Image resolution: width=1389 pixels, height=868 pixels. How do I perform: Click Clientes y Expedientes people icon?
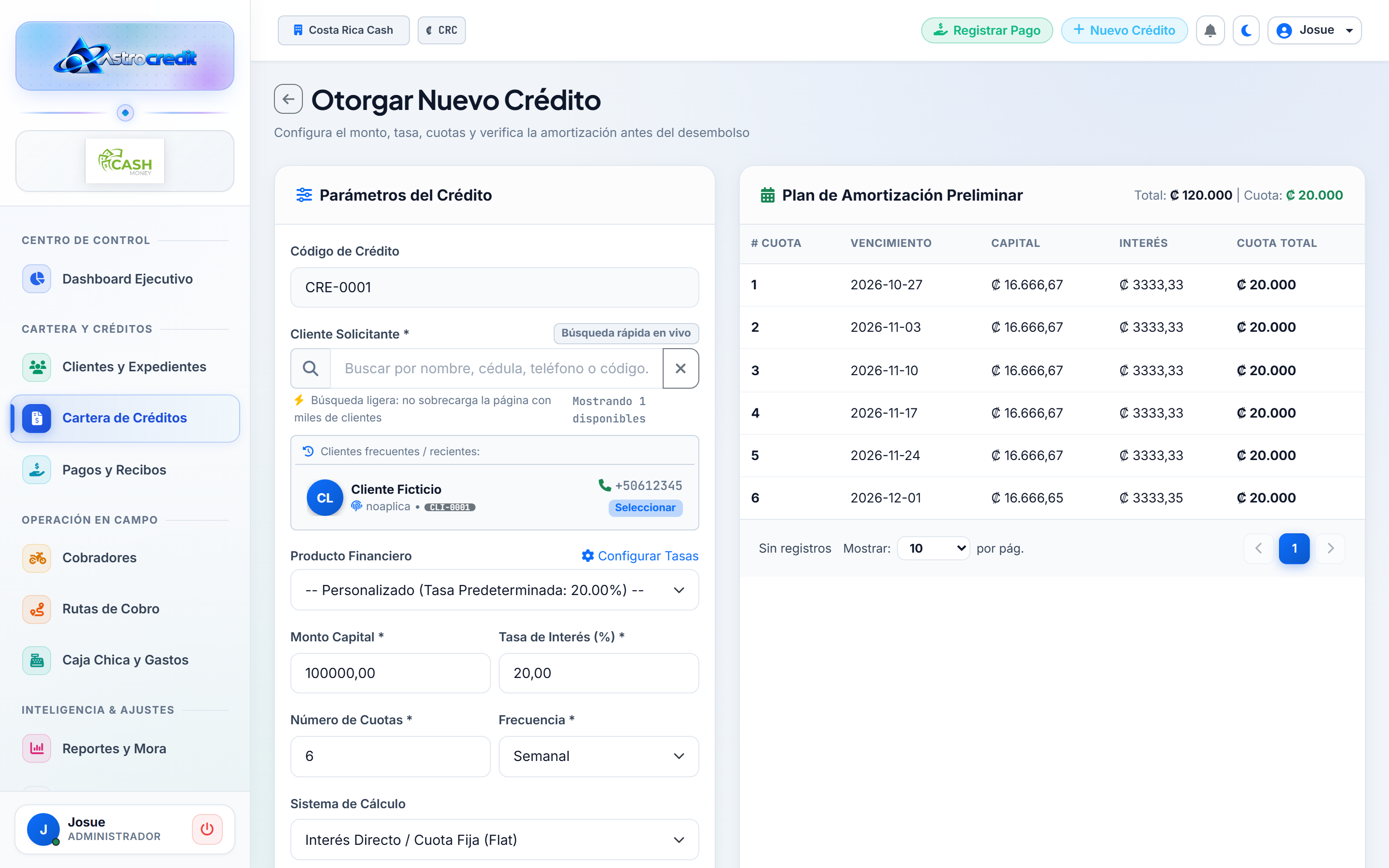(37, 367)
